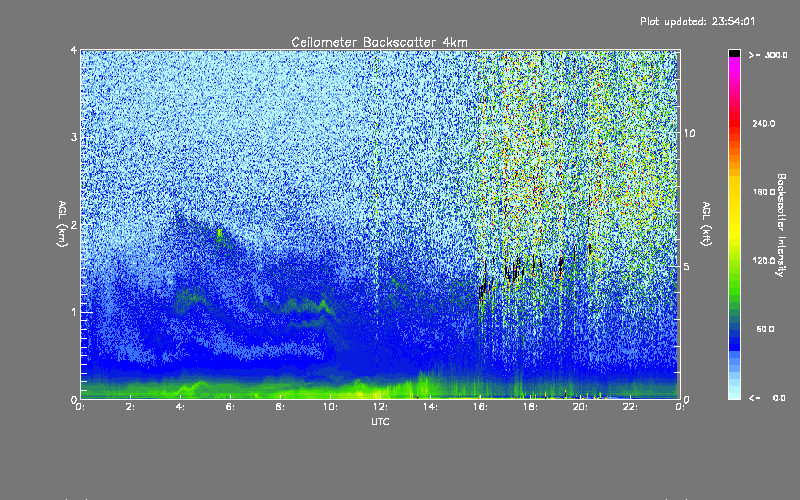The image size is (800, 500).
Task: Select the "22:" UTC tick label
Action: tap(629, 407)
